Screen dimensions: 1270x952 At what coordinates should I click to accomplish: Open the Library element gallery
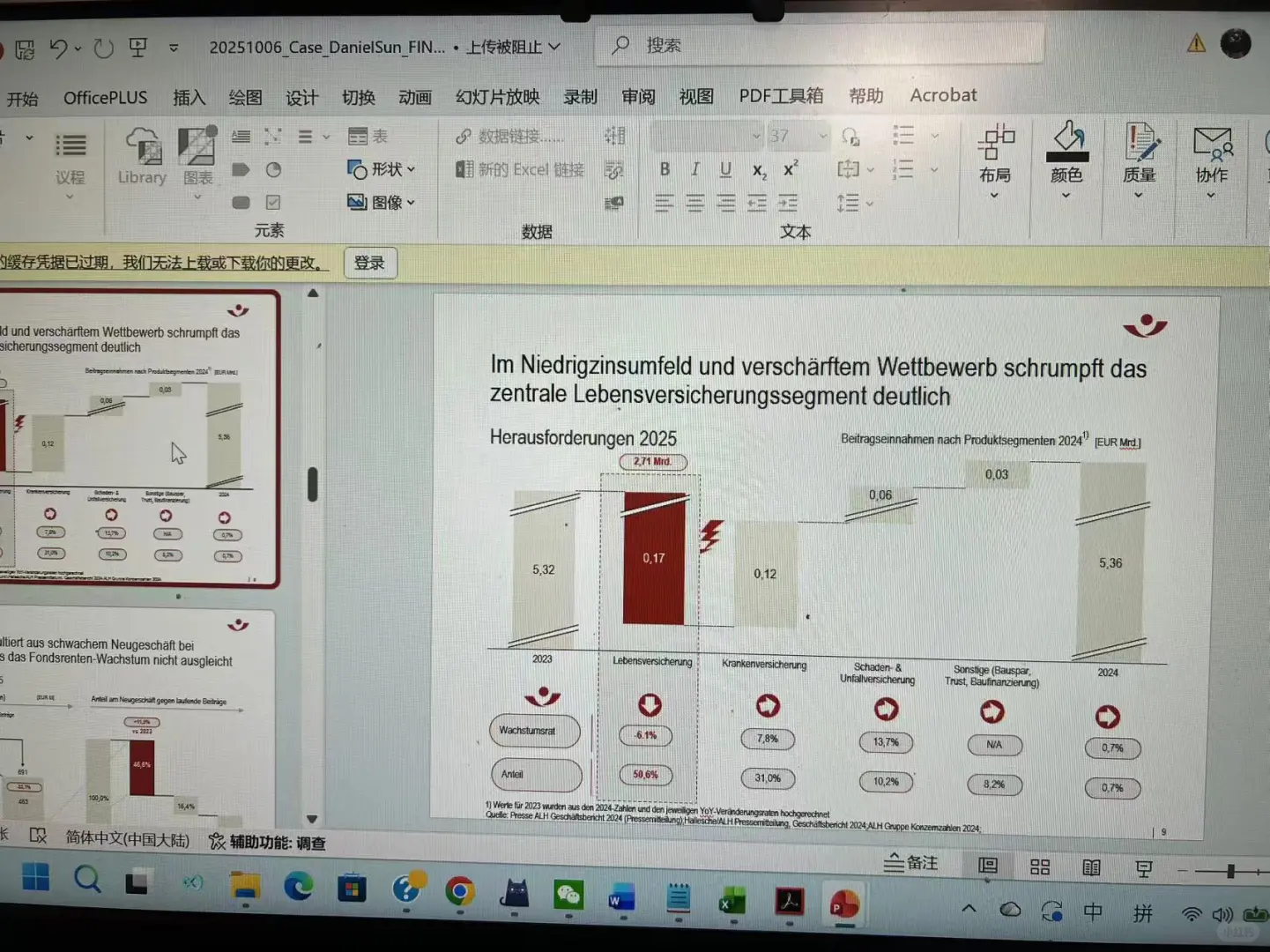(142, 157)
